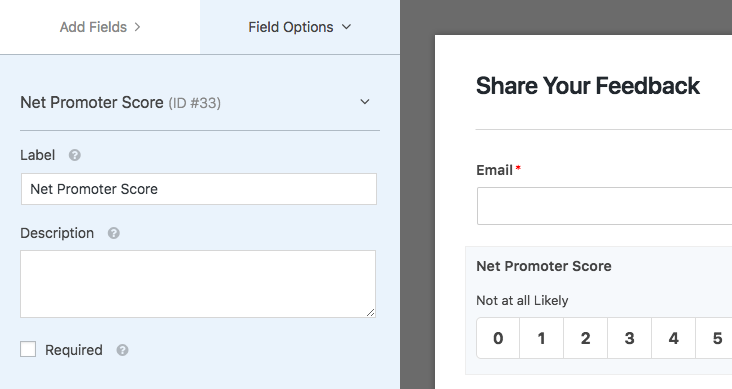Switch to the Add Fields tab
The image size is (732, 389).
coord(100,27)
